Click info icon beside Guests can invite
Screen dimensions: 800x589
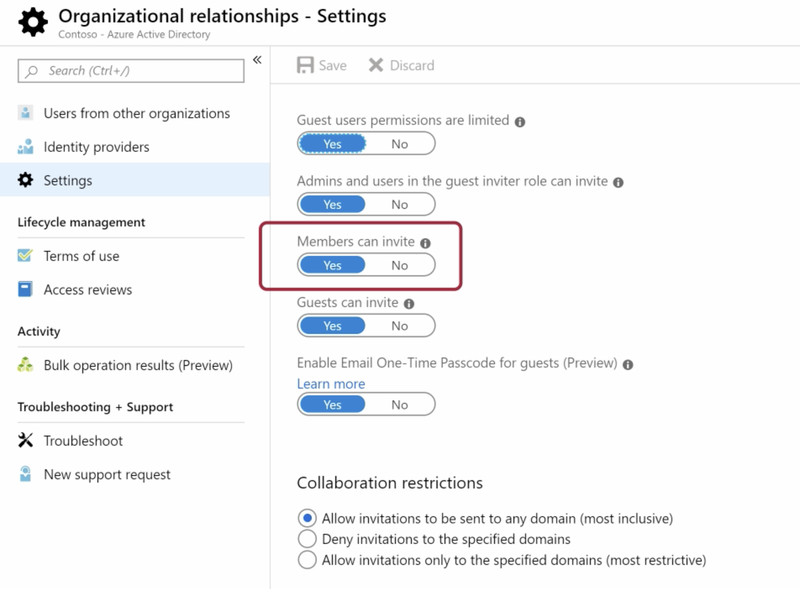pyautogui.click(x=409, y=304)
